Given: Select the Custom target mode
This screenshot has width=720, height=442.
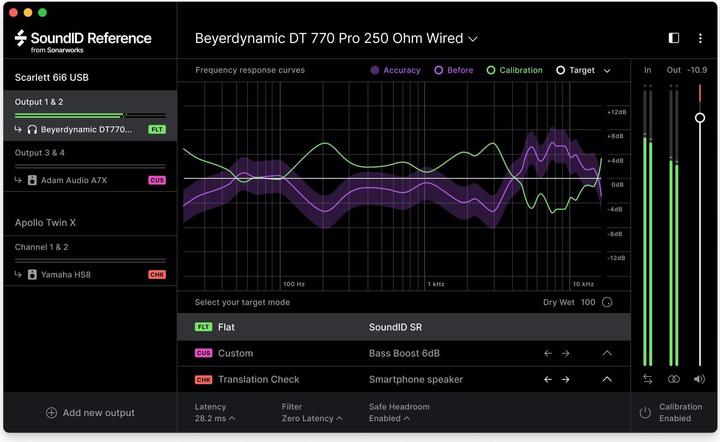Looking at the screenshot, I should tap(404, 353).
